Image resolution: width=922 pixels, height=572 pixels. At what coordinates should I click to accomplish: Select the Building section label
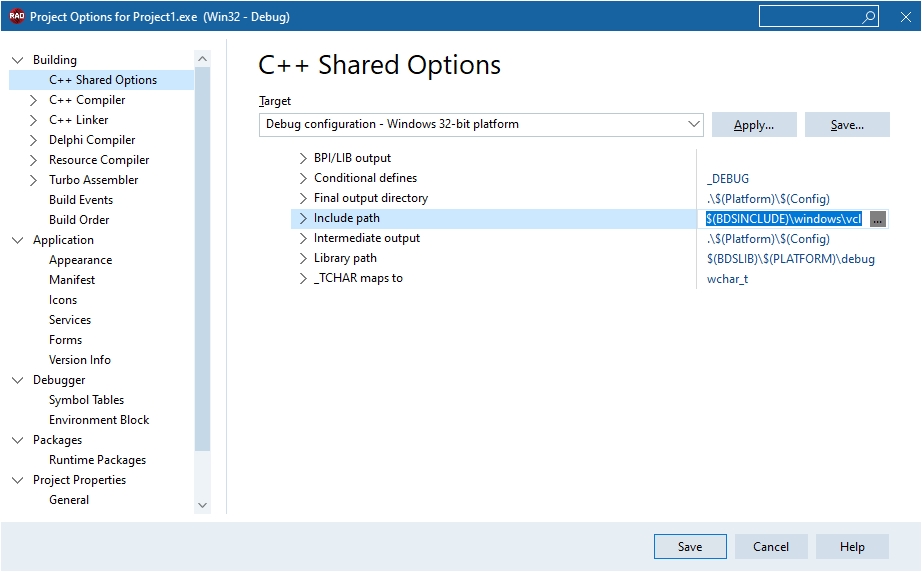click(55, 60)
